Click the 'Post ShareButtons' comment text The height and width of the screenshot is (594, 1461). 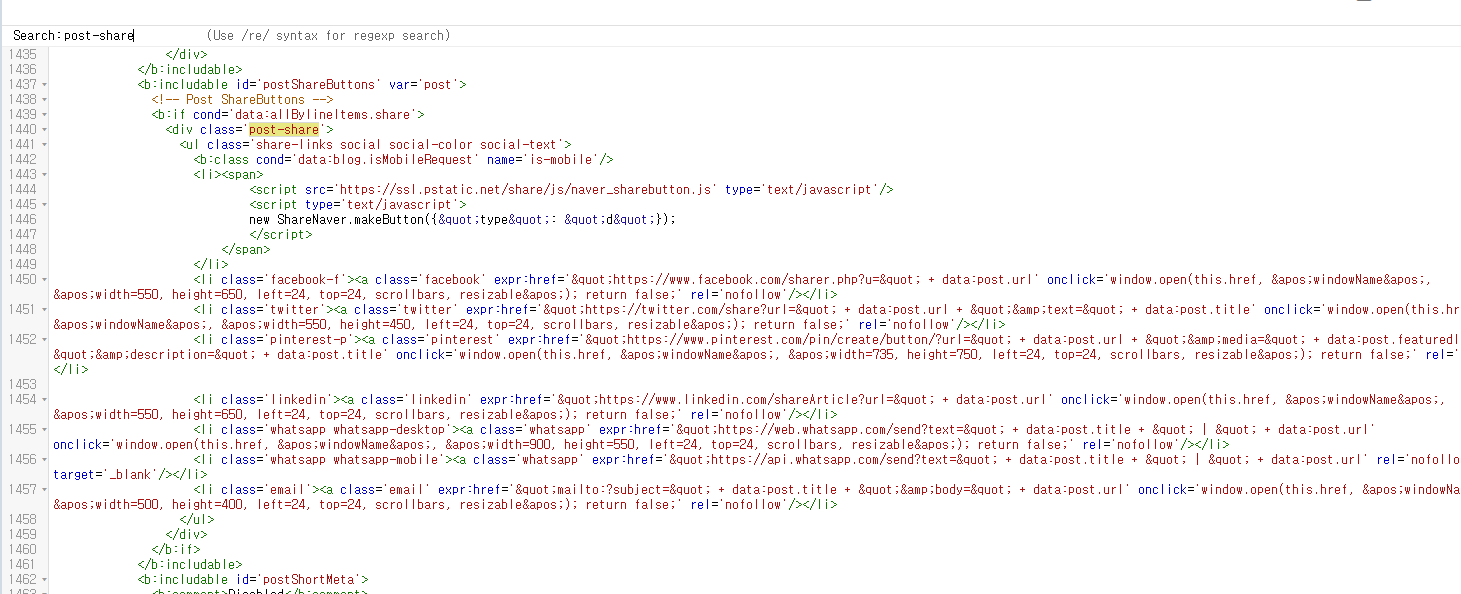point(242,99)
